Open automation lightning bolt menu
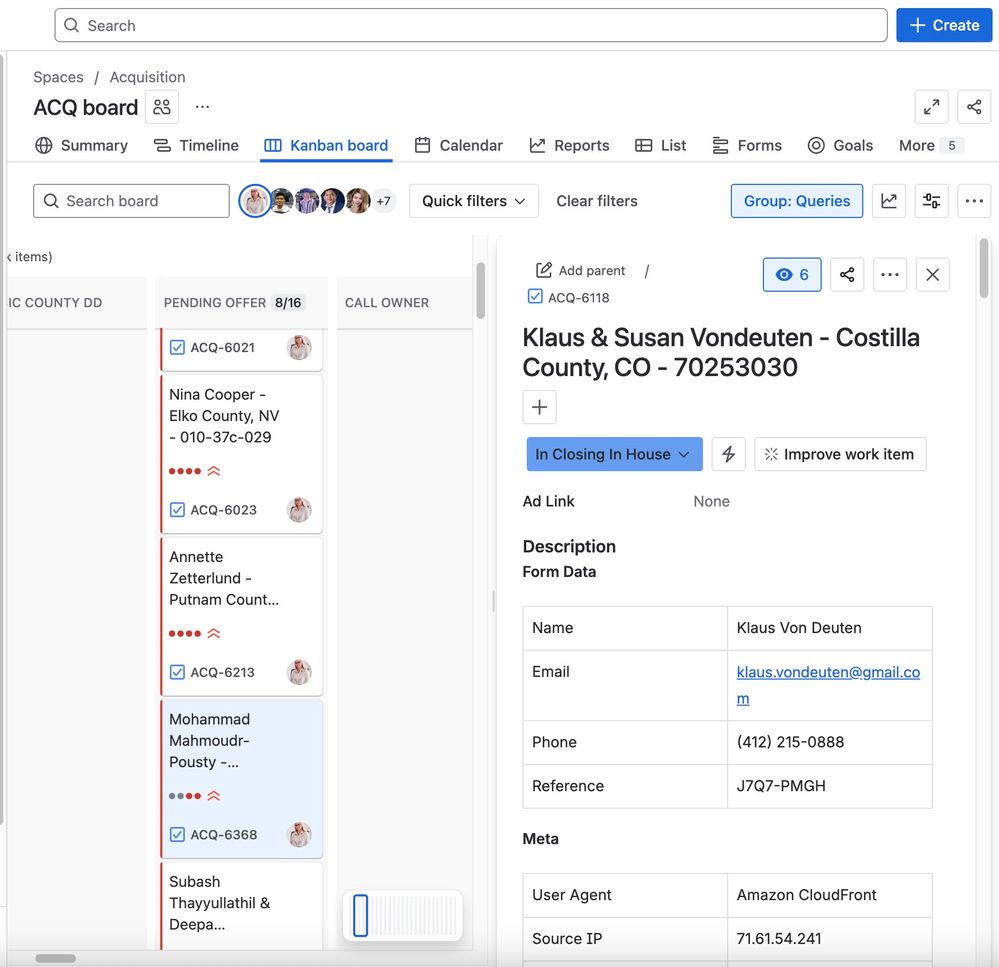The image size is (999, 967). tap(728, 454)
